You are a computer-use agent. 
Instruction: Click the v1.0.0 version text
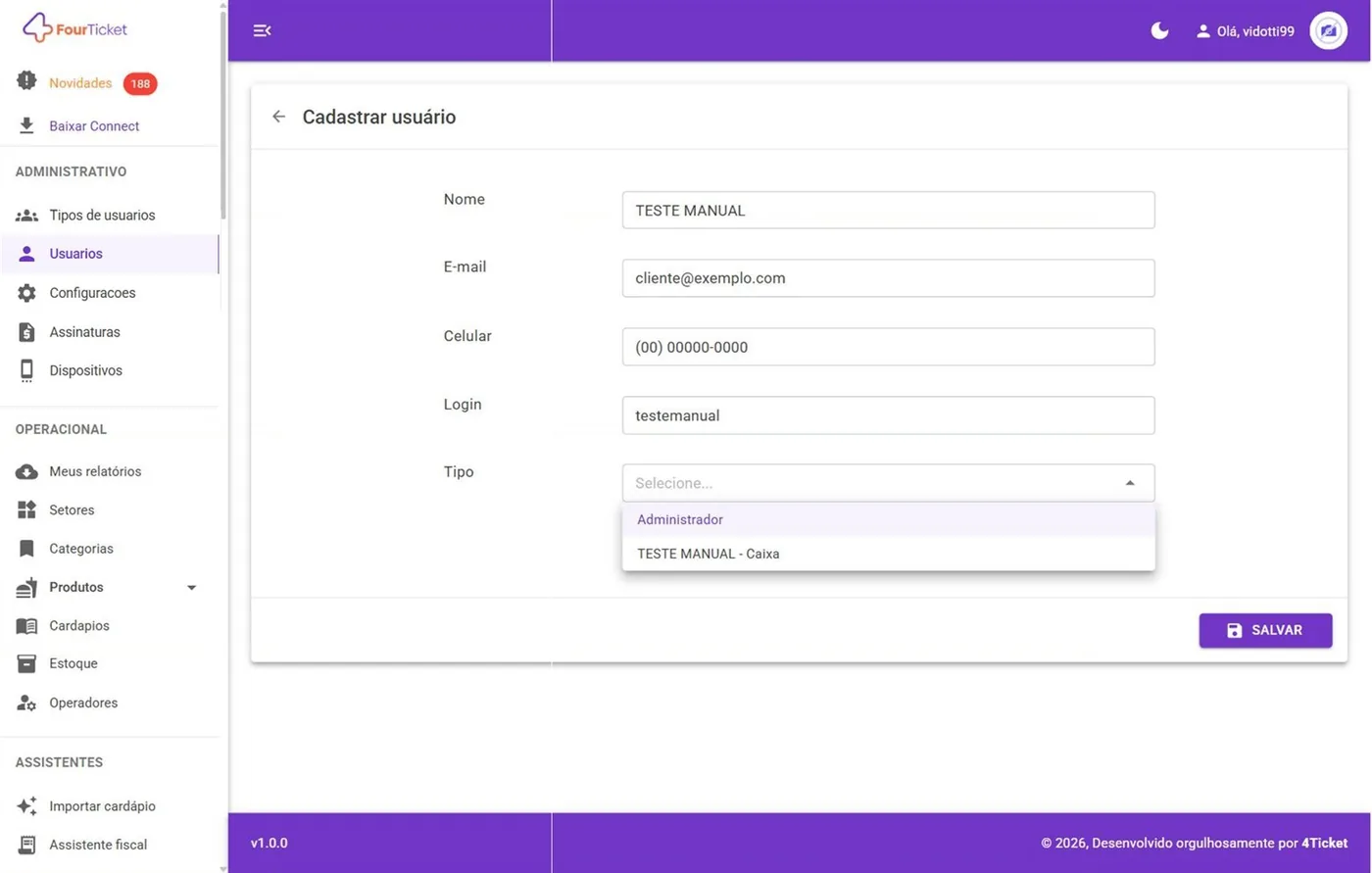coord(269,843)
